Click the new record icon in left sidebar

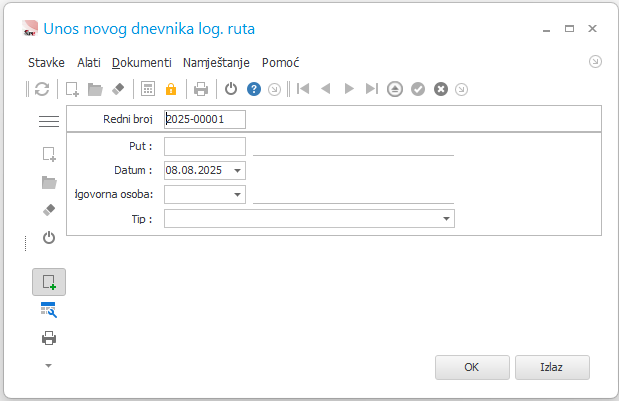49,154
